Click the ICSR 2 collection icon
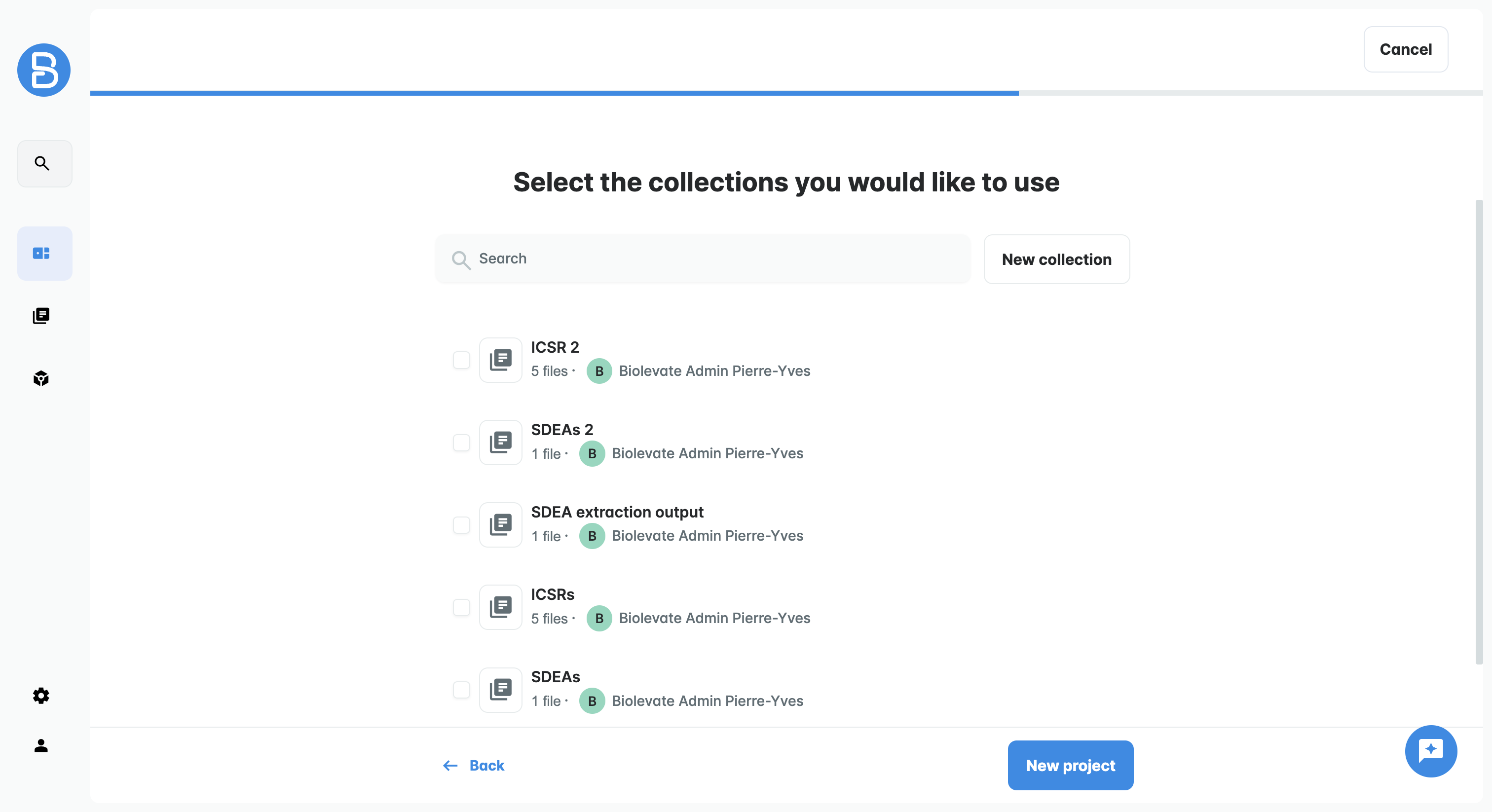 click(500, 360)
